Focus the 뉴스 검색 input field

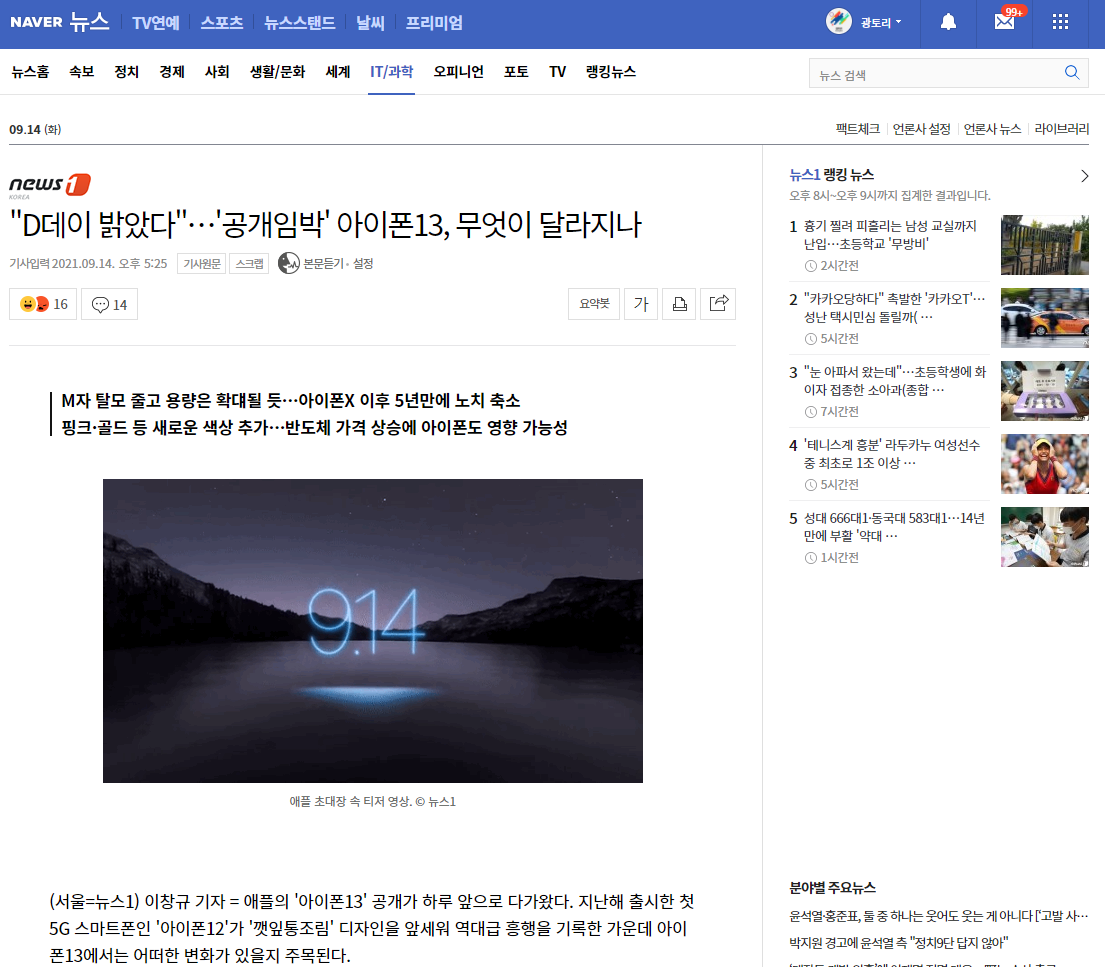936,73
